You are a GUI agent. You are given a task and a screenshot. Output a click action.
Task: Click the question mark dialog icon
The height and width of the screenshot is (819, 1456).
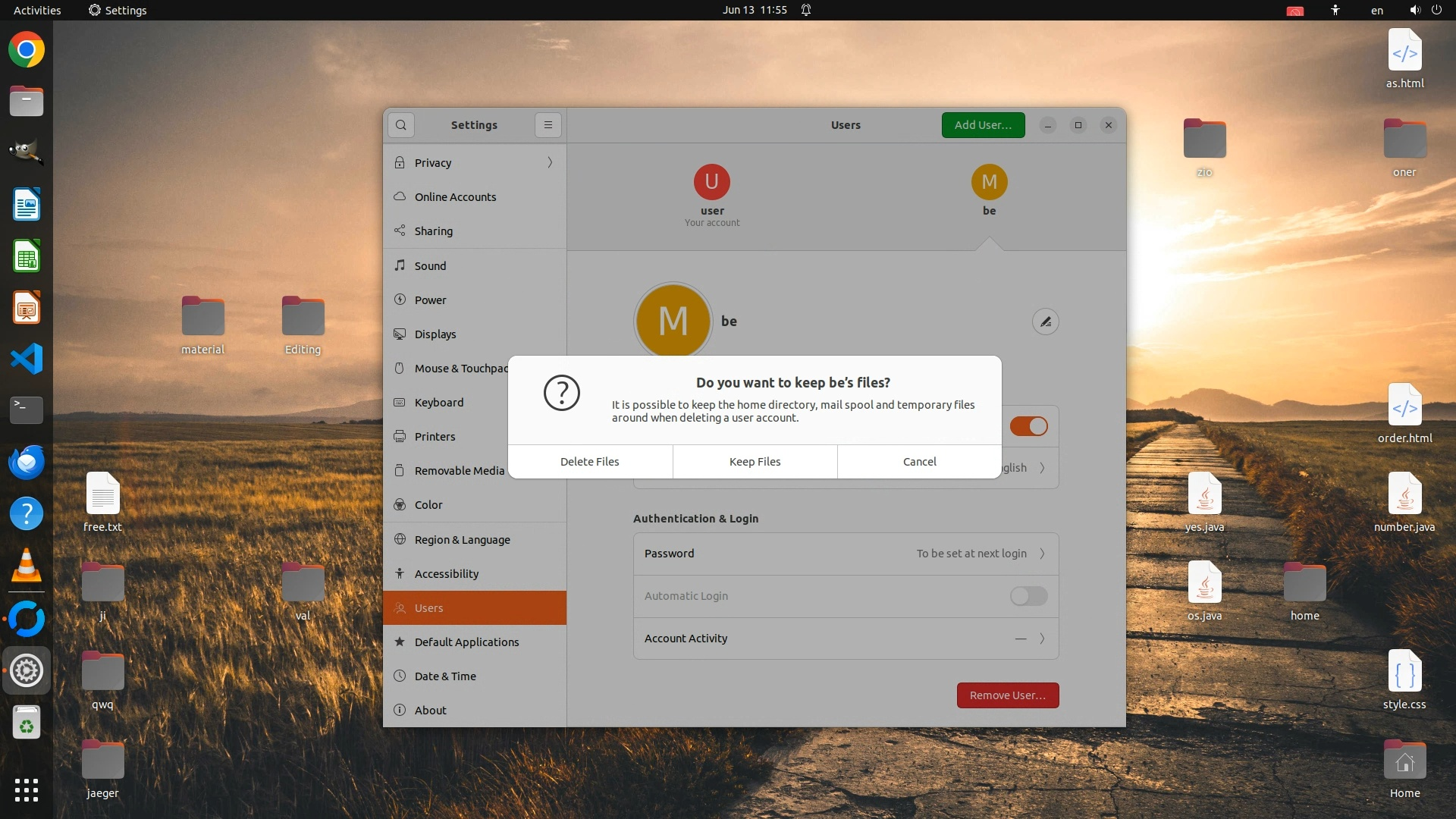coord(562,393)
